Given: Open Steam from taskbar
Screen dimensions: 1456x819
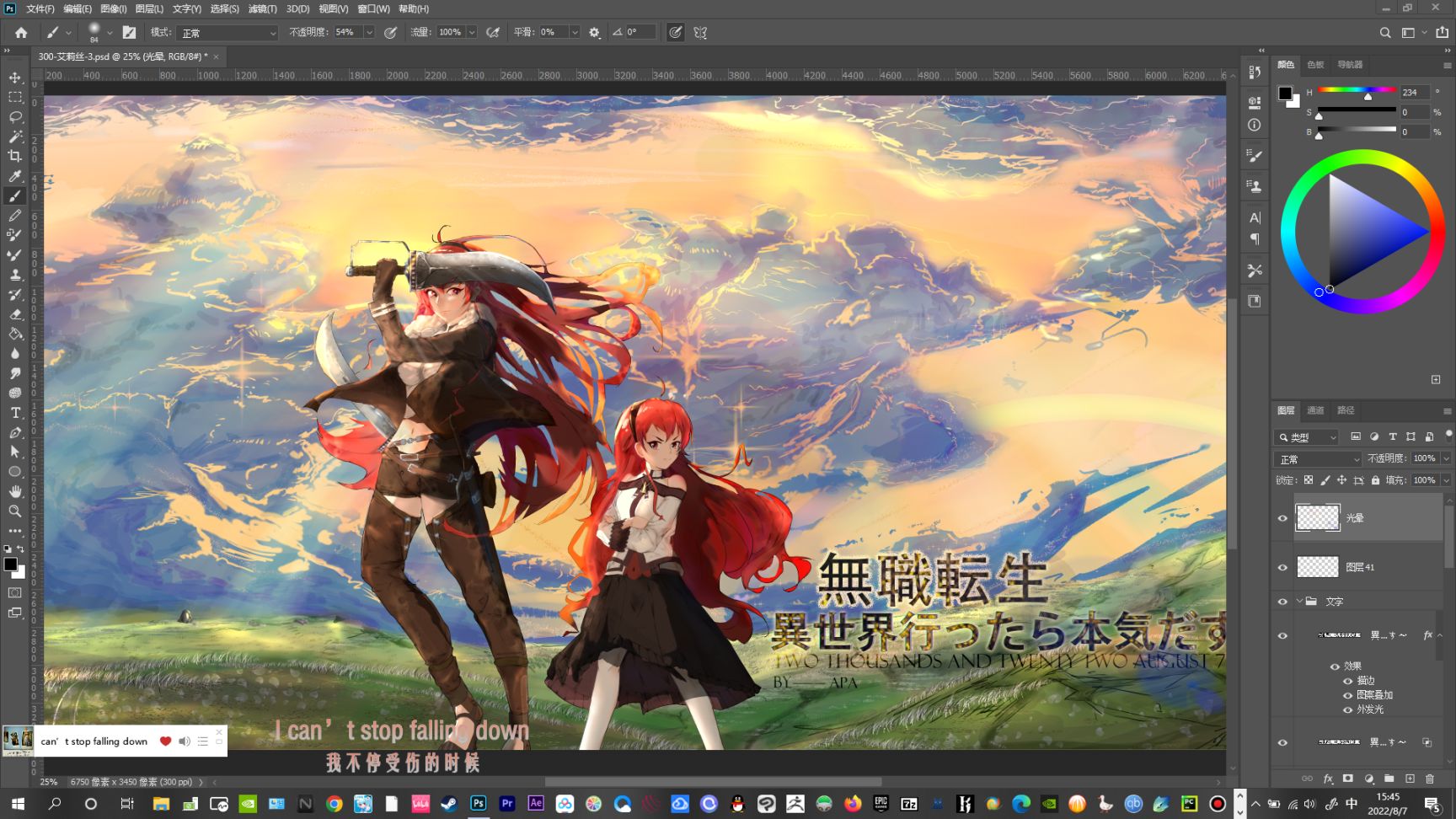Looking at the screenshot, I should pyautogui.click(x=449, y=804).
